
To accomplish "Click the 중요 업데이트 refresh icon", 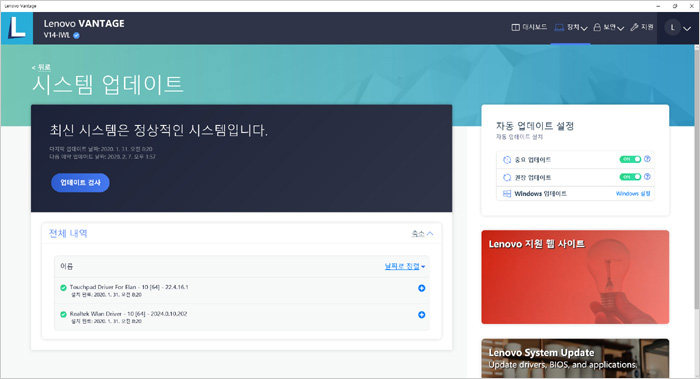I will tap(507, 160).
